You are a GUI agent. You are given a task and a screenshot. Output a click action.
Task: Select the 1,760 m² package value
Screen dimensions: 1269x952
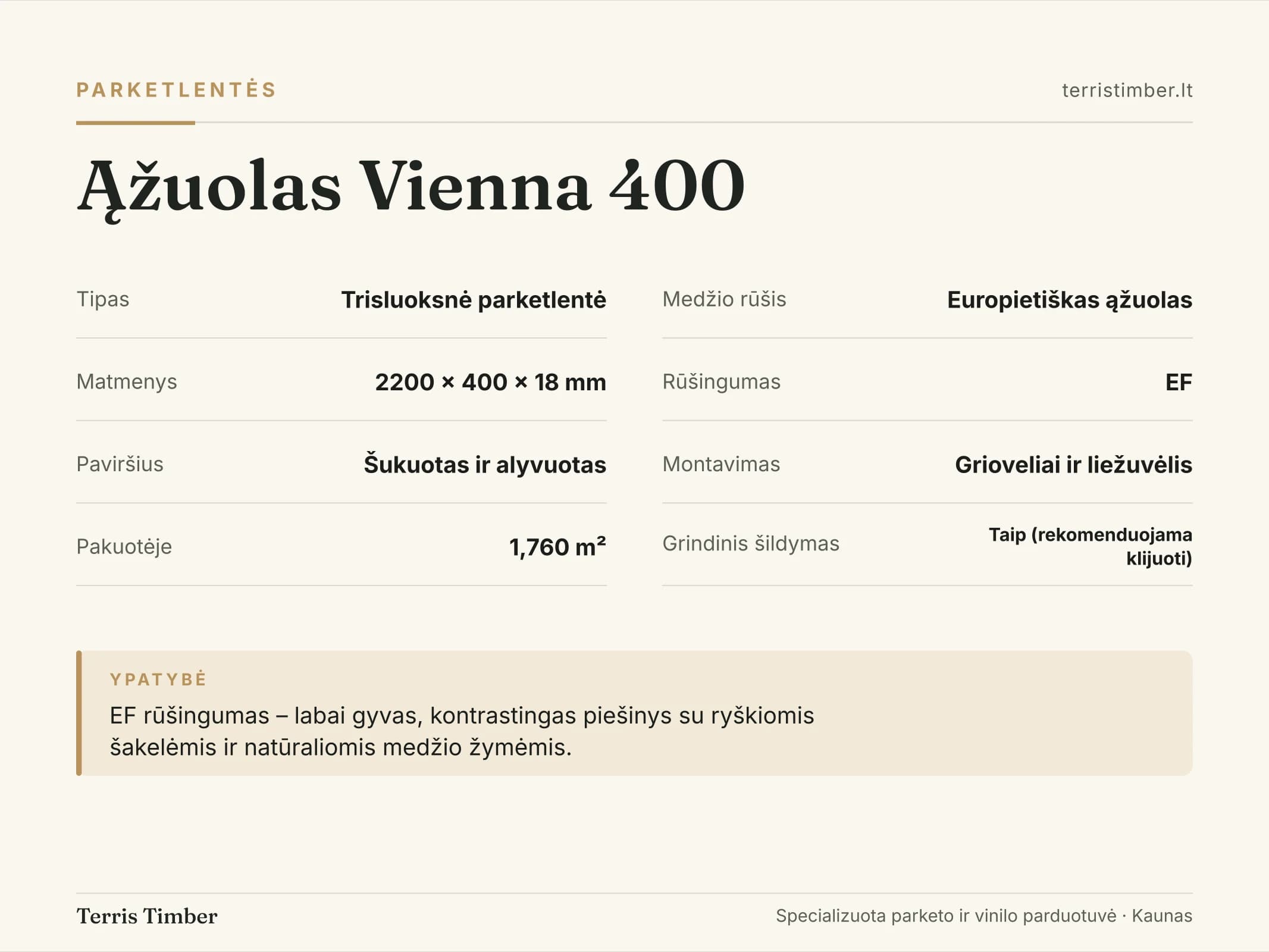tap(557, 547)
